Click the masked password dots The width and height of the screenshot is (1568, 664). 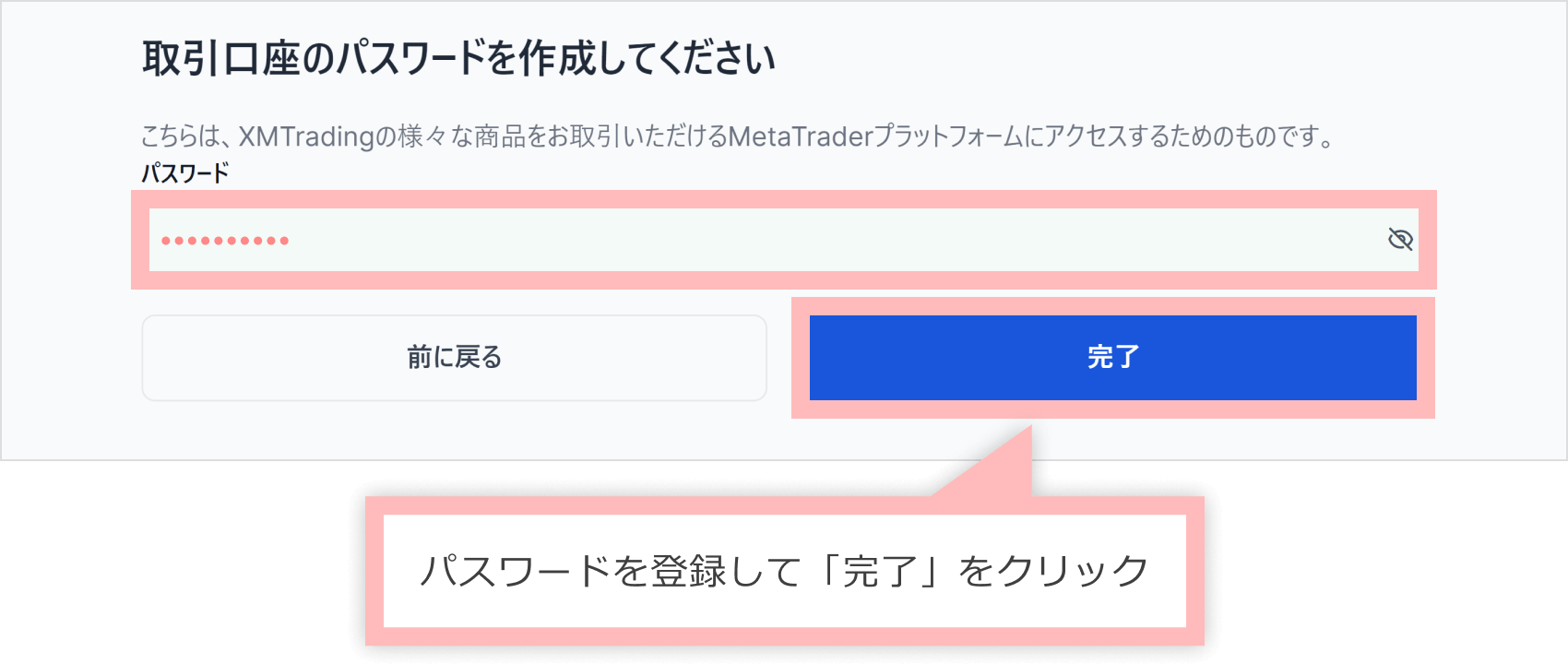pos(225,241)
